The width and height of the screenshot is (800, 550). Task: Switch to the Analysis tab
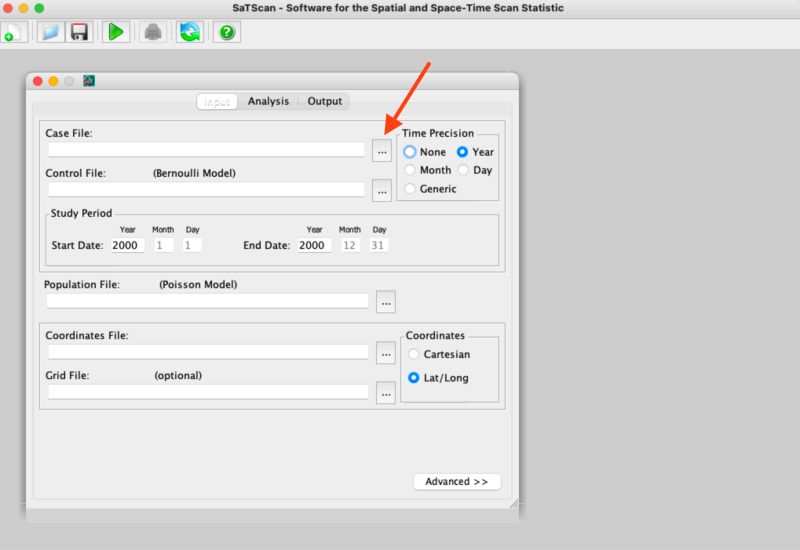click(x=268, y=102)
